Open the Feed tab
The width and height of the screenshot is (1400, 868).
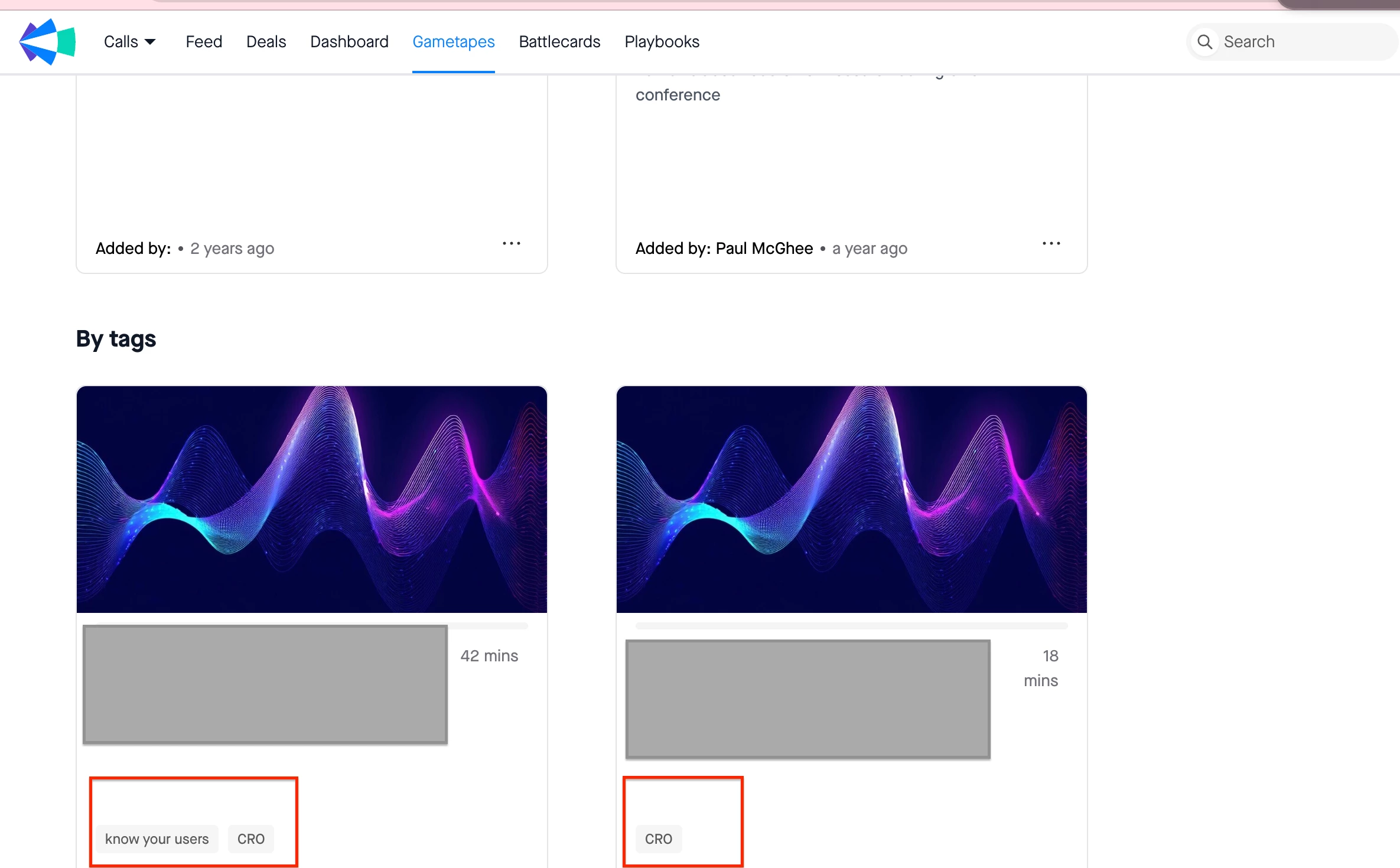tap(204, 42)
